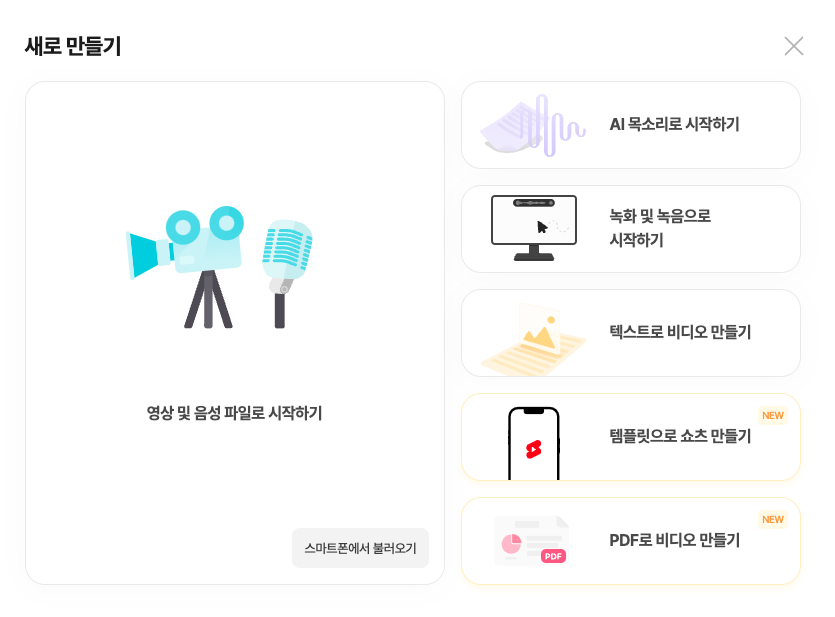Click the film camera illustration
The height and width of the screenshot is (617, 835).
tap(185, 266)
